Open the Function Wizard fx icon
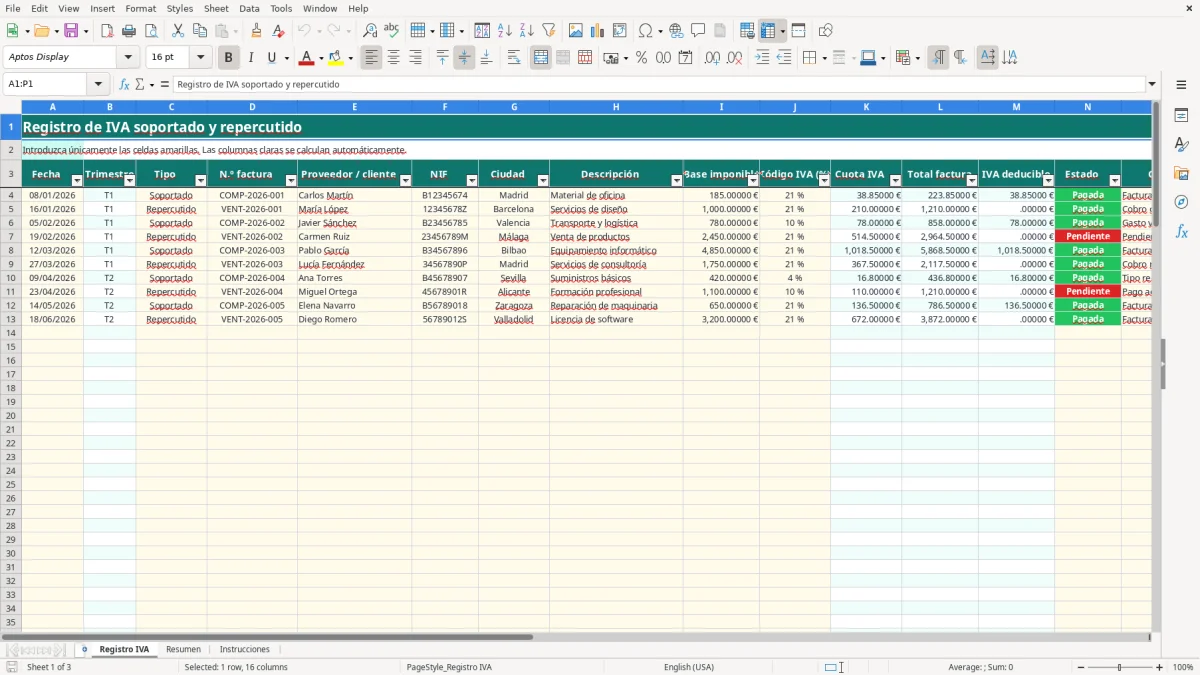This screenshot has height=675, width=1200. click(124, 85)
